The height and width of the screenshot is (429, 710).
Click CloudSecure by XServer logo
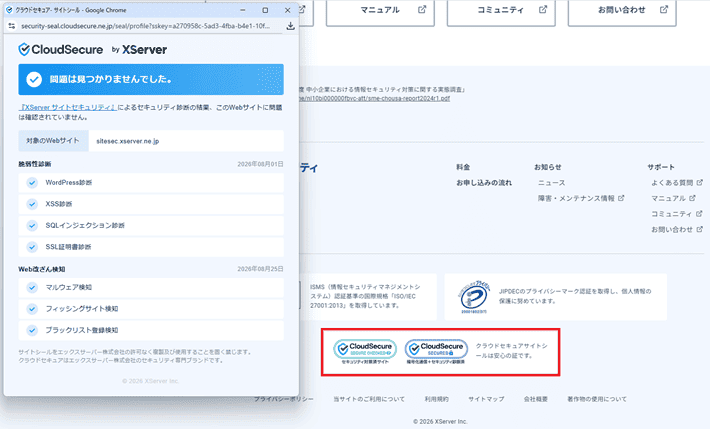point(92,49)
